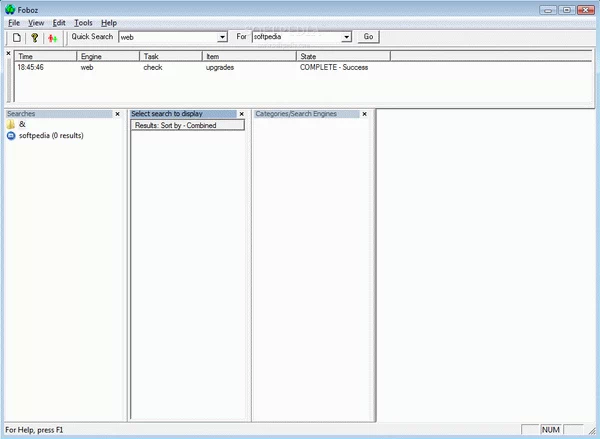
Task: Click the Go button
Action: click(x=368, y=37)
